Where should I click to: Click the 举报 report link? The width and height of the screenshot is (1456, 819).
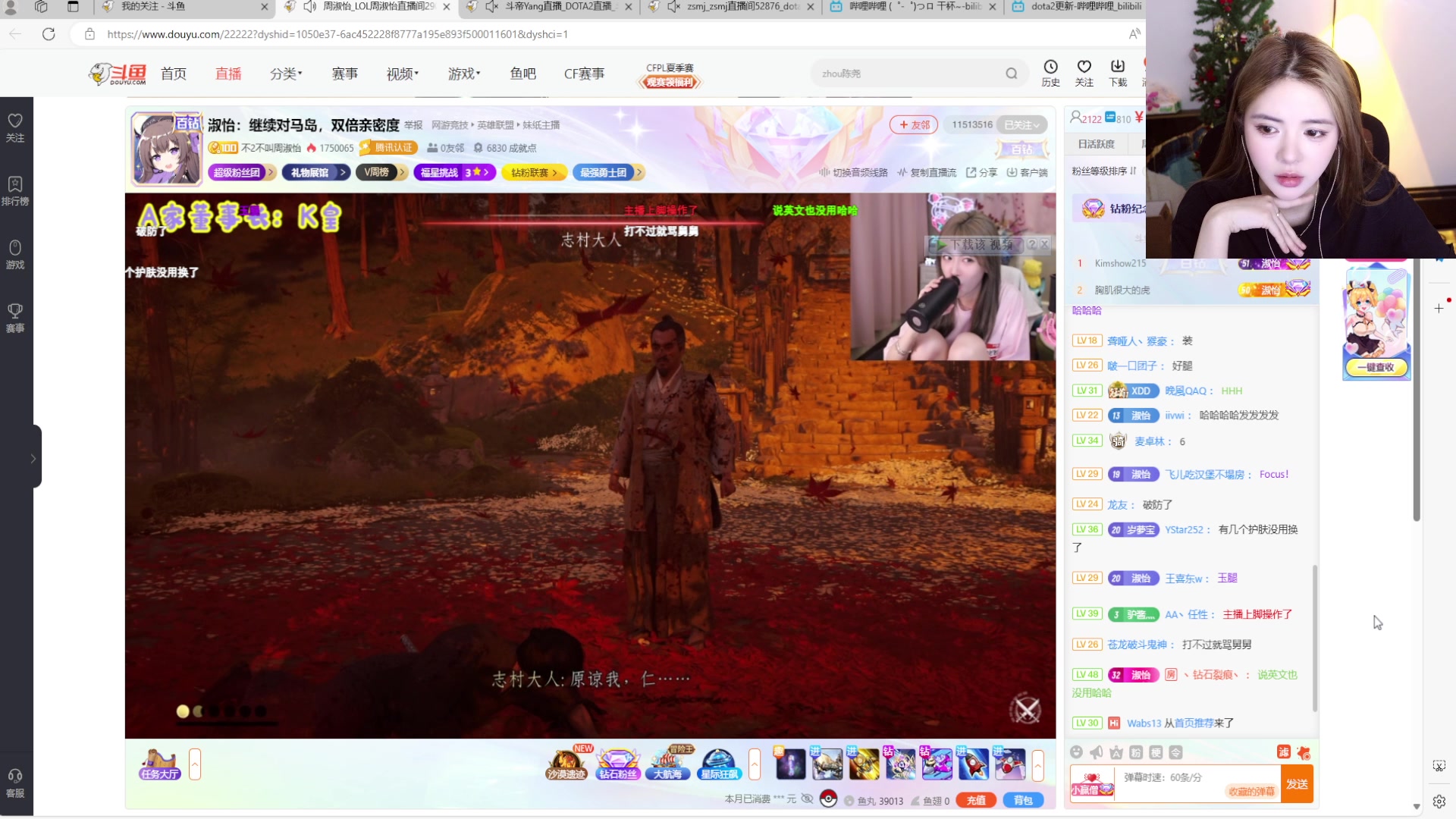[413, 125]
